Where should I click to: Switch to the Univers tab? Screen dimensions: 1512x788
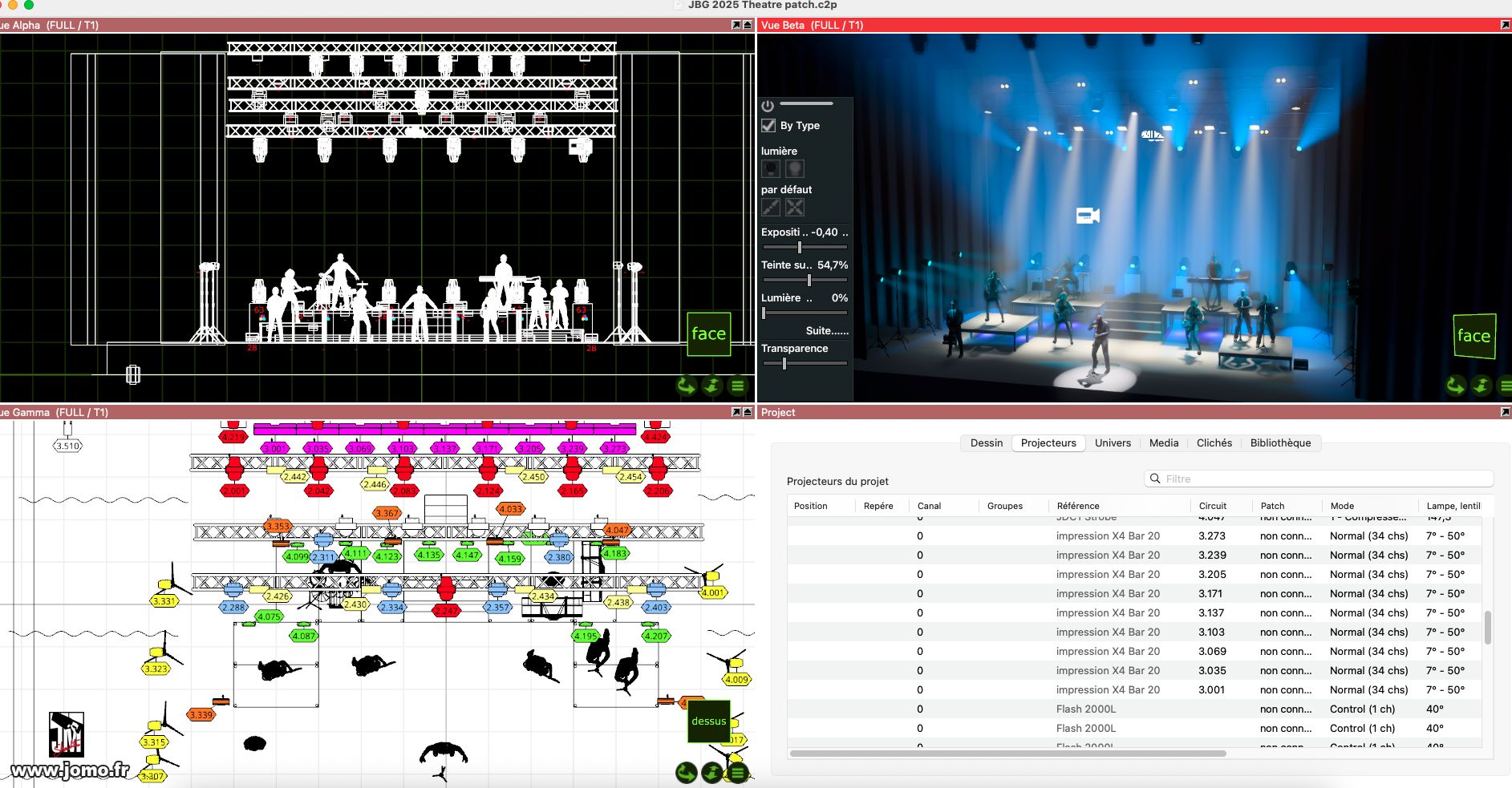pyautogui.click(x=1113, y=443)
